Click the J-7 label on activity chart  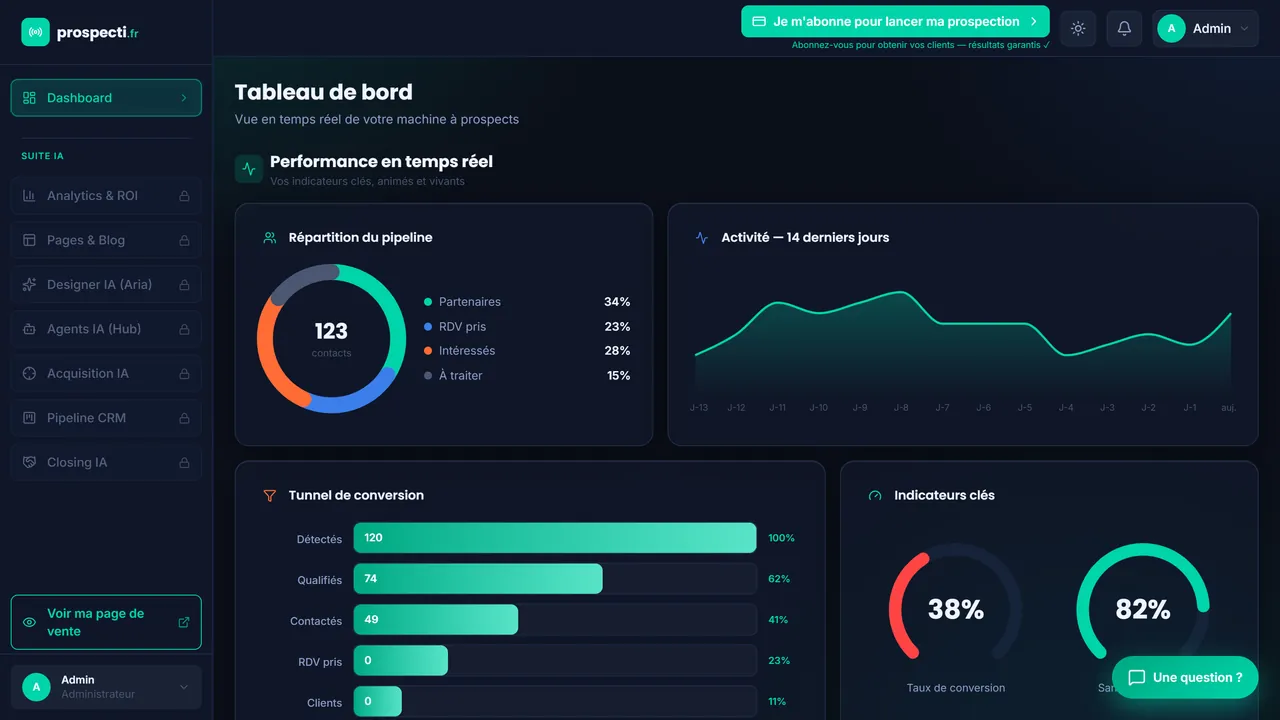pyautogui.click(x=942, y=408)
